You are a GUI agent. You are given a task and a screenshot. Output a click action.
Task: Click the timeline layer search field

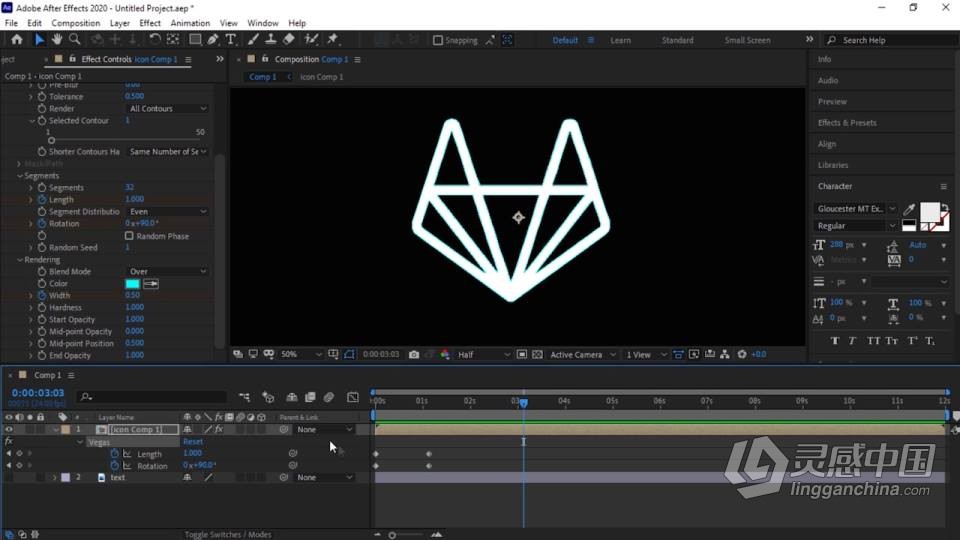[x=153, y=397]
